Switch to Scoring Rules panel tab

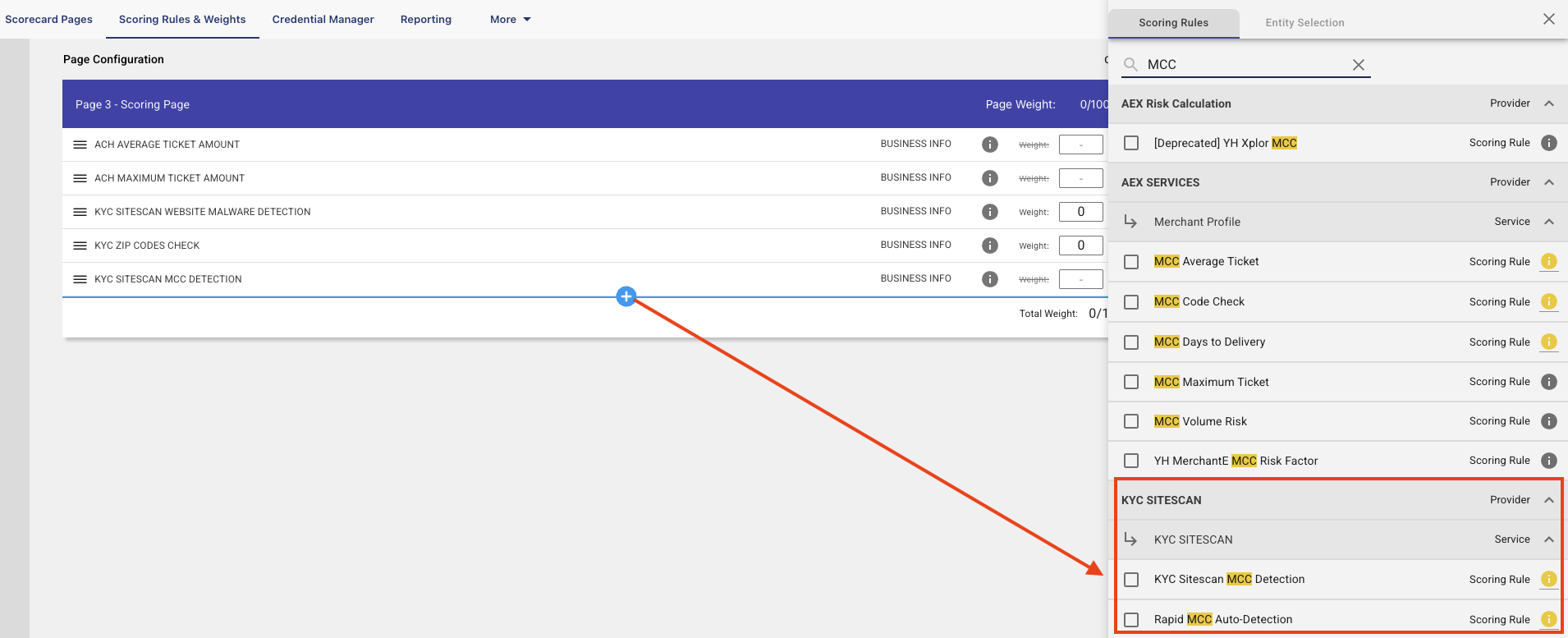coord(1173,23)
